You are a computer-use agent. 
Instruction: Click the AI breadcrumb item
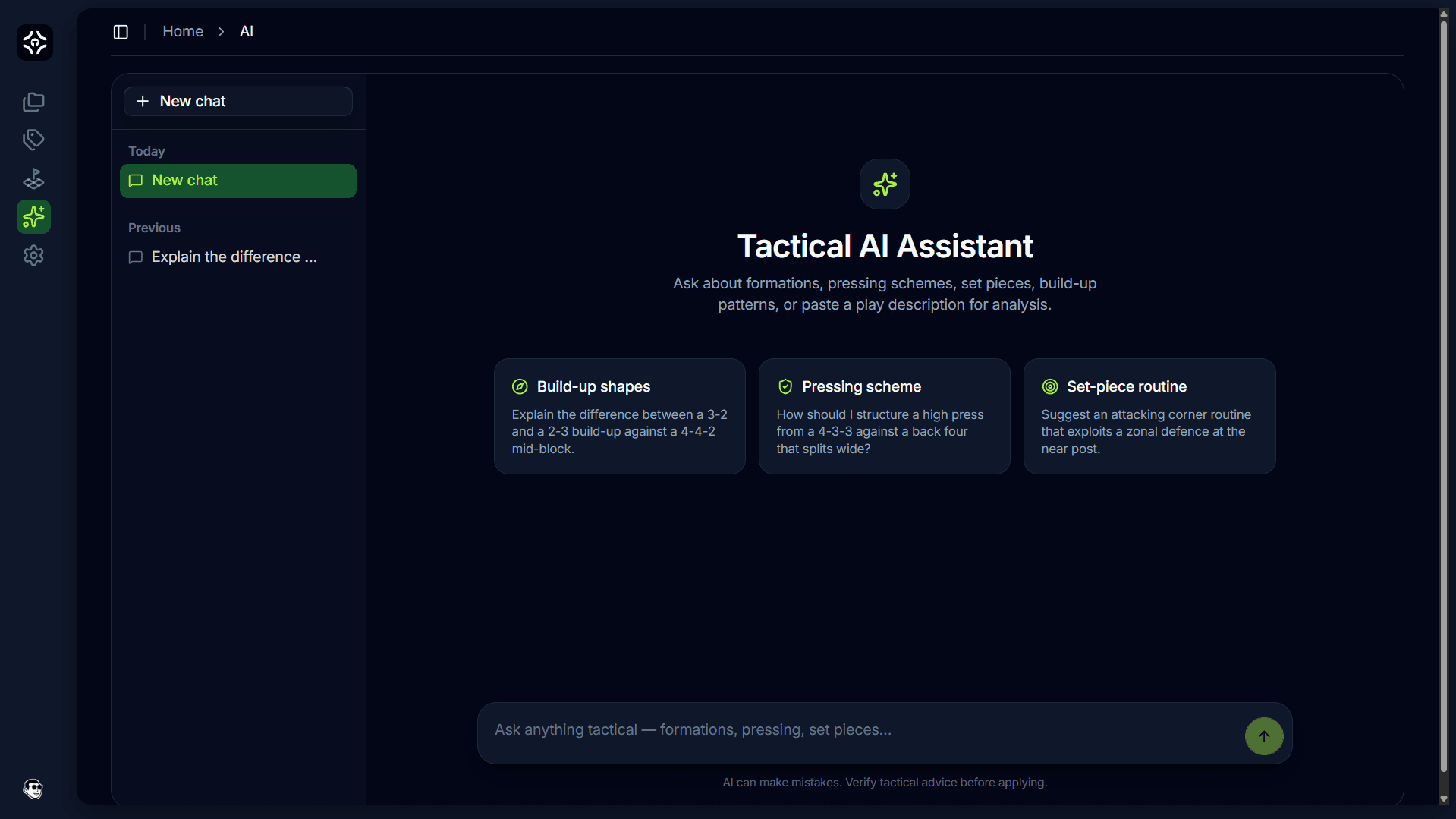pyautogui.click(x=247, y=32)
